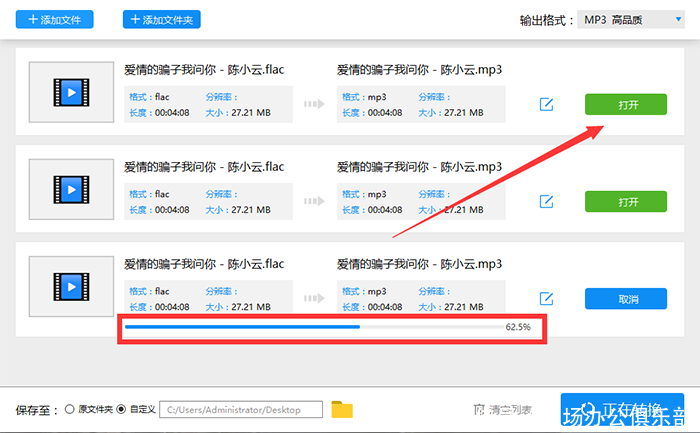The height and width of the screenshot is (433, 700).
Task: Click the conversion arrow icon in the first row
Action: [x=314, y=104]
